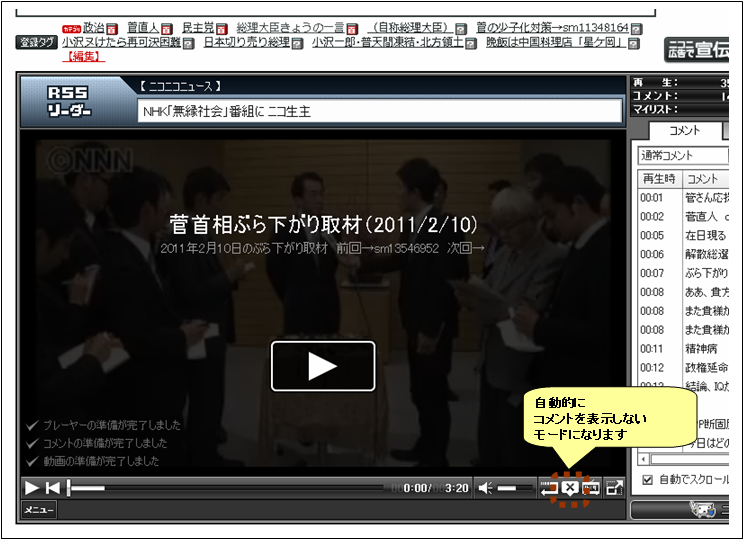Click the 宣伝 advertise button
Viewport: 744px width, 540px height.
pyautogui.click(x=697, y=49)
